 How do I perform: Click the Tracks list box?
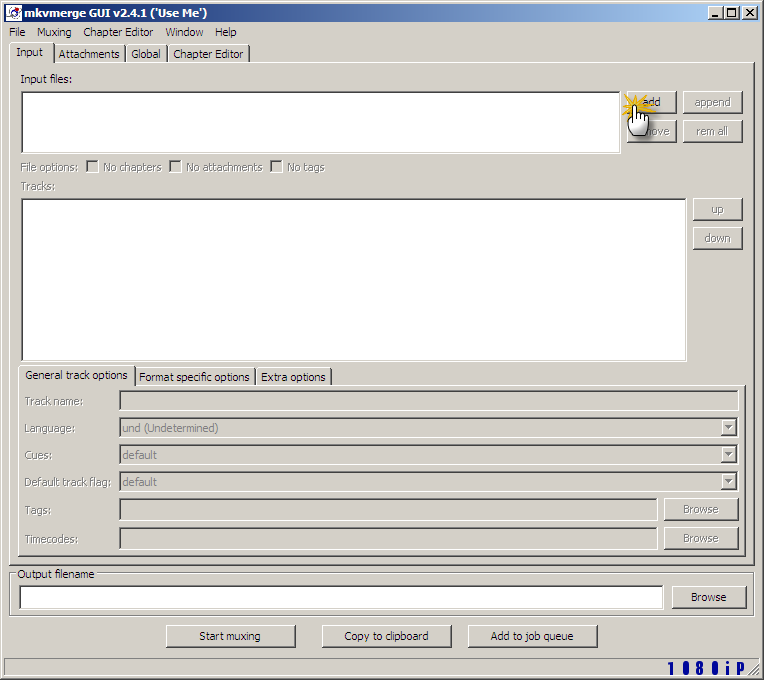coord(354,280)
